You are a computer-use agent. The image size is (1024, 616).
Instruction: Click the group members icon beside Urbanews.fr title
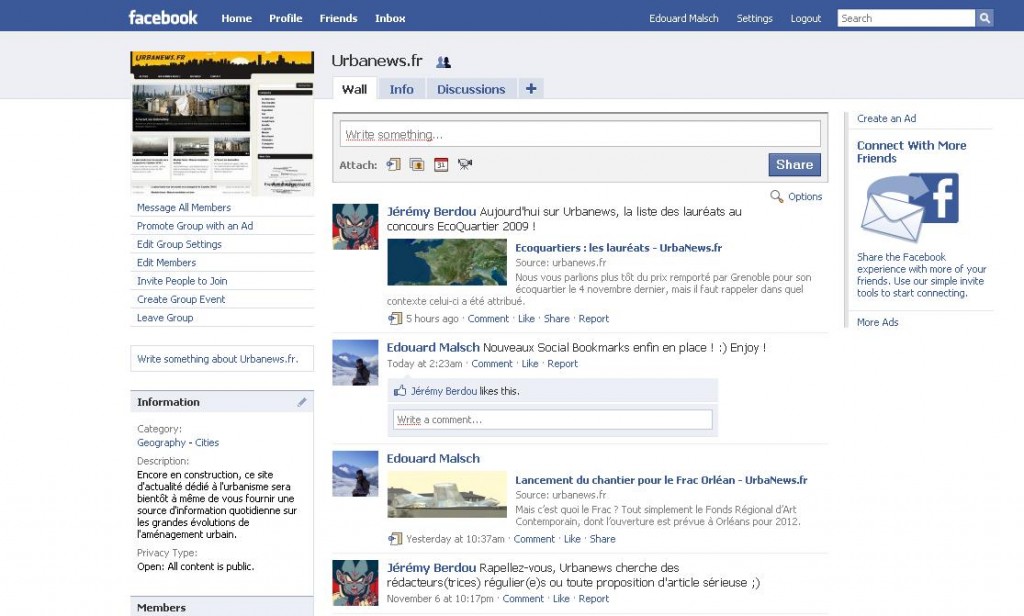(x=443, y=62)
